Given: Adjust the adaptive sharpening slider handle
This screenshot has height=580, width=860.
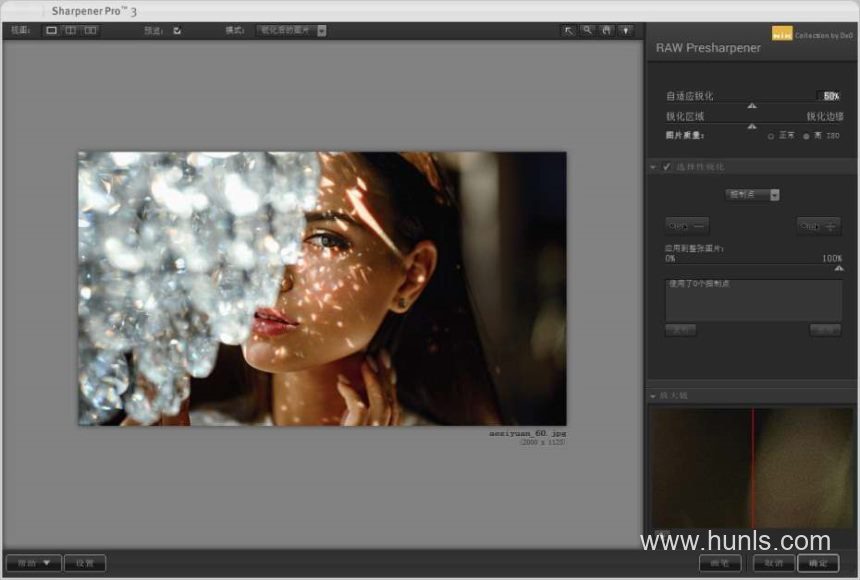Looking at the screenshot, I should [x=752, y=105].
